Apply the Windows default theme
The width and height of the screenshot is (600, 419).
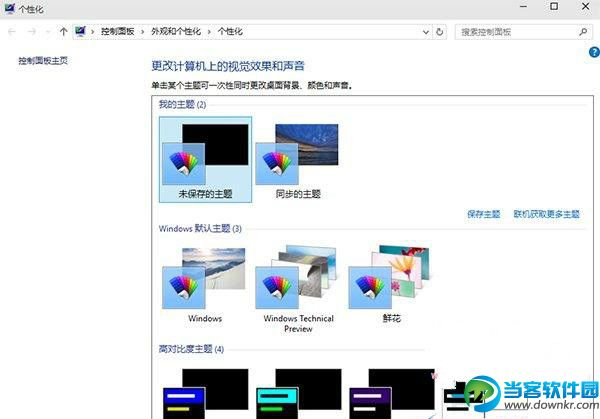coord(205,285)
